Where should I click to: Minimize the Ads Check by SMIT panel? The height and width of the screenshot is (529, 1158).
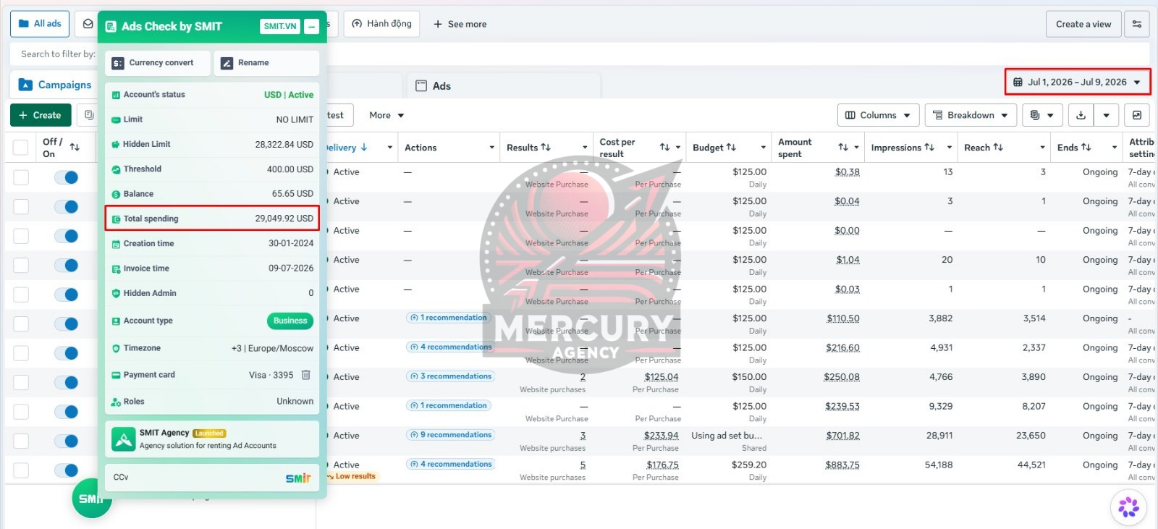click(311, 27)
